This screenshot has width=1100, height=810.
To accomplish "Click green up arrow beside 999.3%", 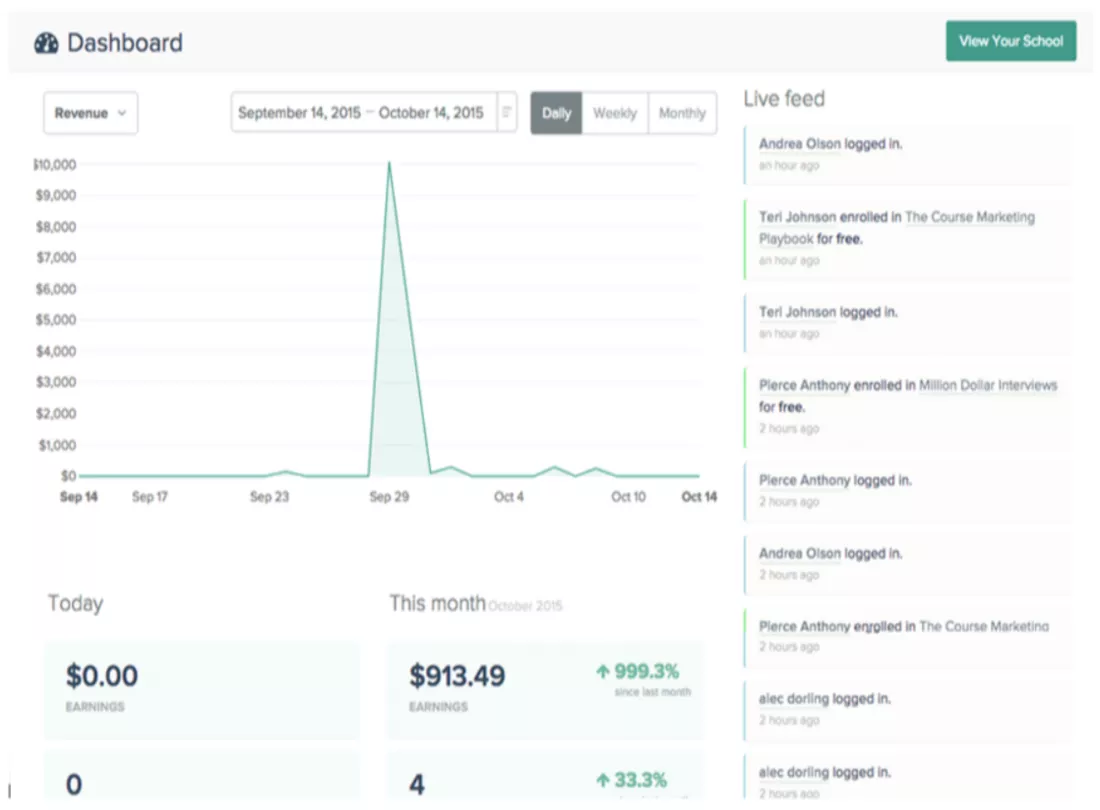I will point(603,672).
